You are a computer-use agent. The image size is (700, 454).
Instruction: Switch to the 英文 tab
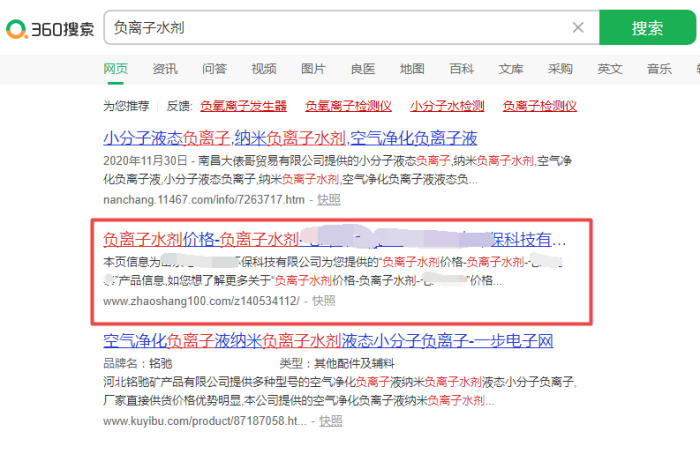[610, 69]
